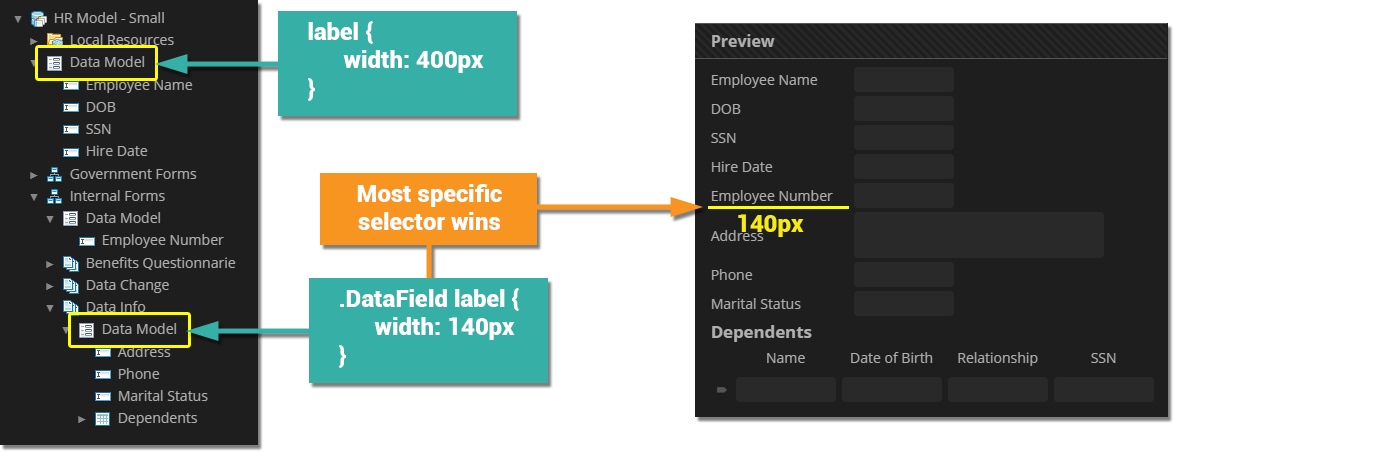Click the Benefits Questionnaire form icon
1390x459 pixels.
(x=71, y=263)
